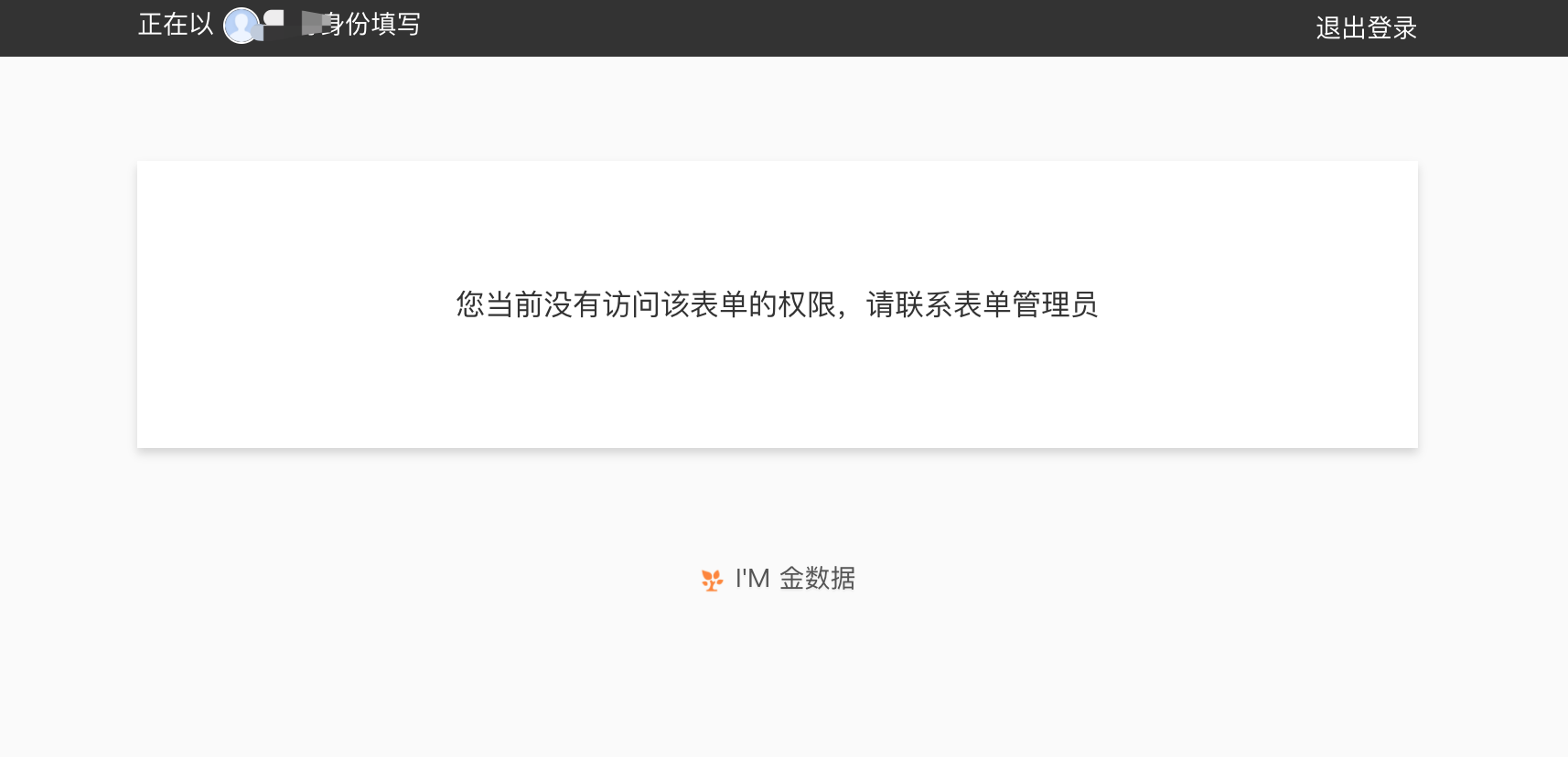1568x757 pixels.
Task: Click the 登录 characters in 退出登录
Action: [x=1391, y=28]
